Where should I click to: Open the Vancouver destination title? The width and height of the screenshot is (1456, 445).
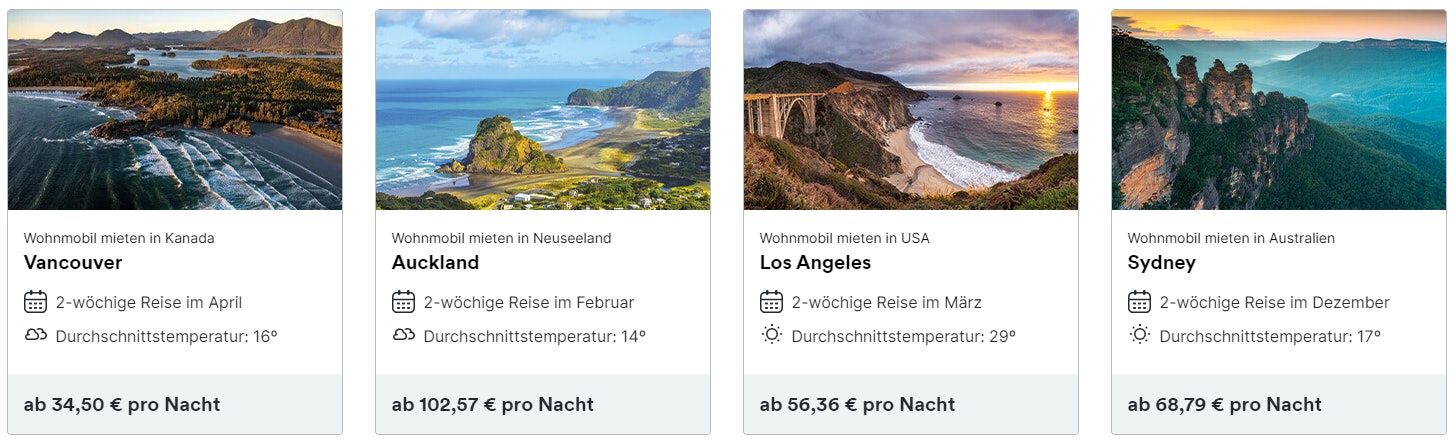pyautogui.click(x=73, y=263)
